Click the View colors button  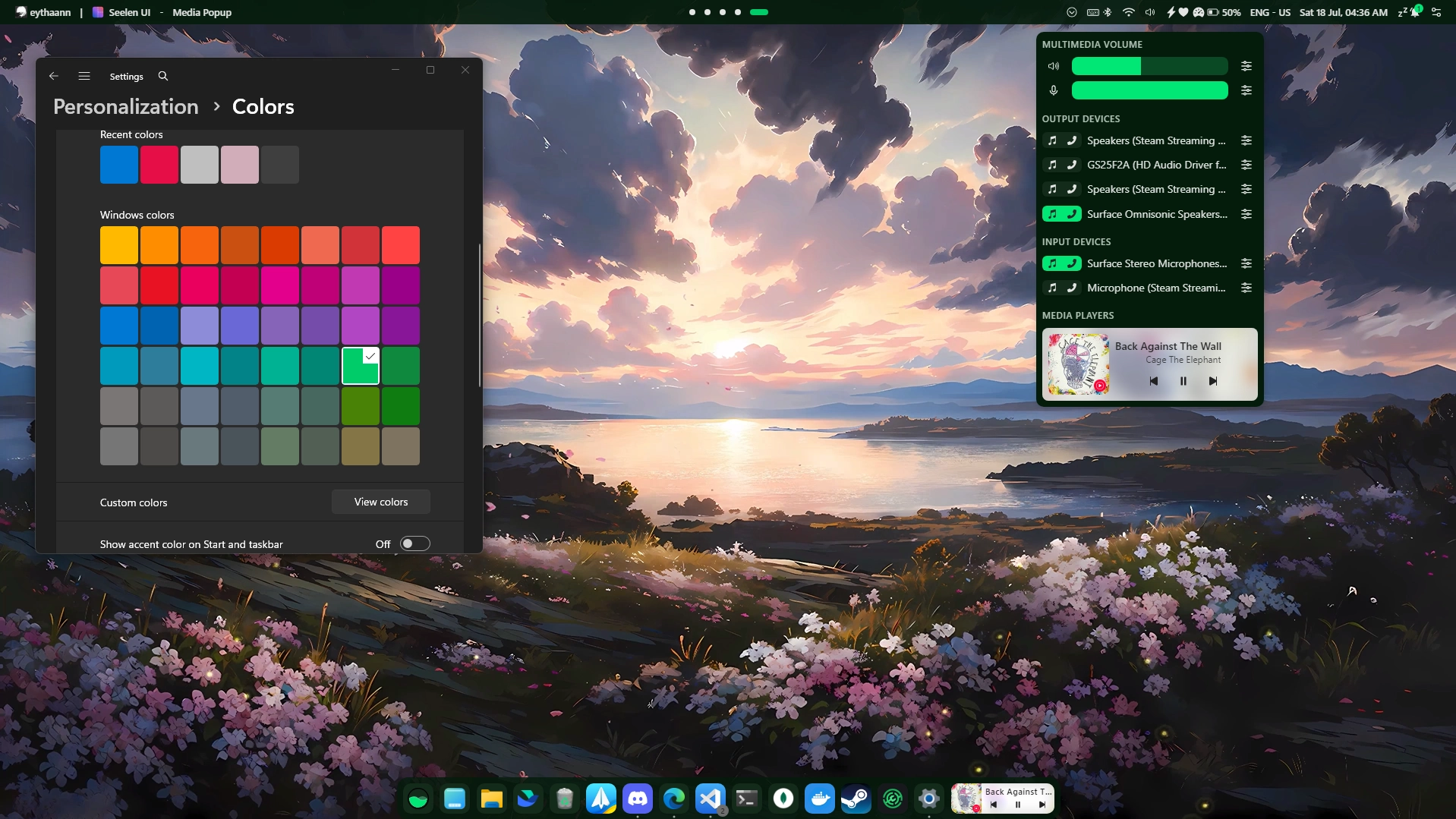tap(381, 502)
